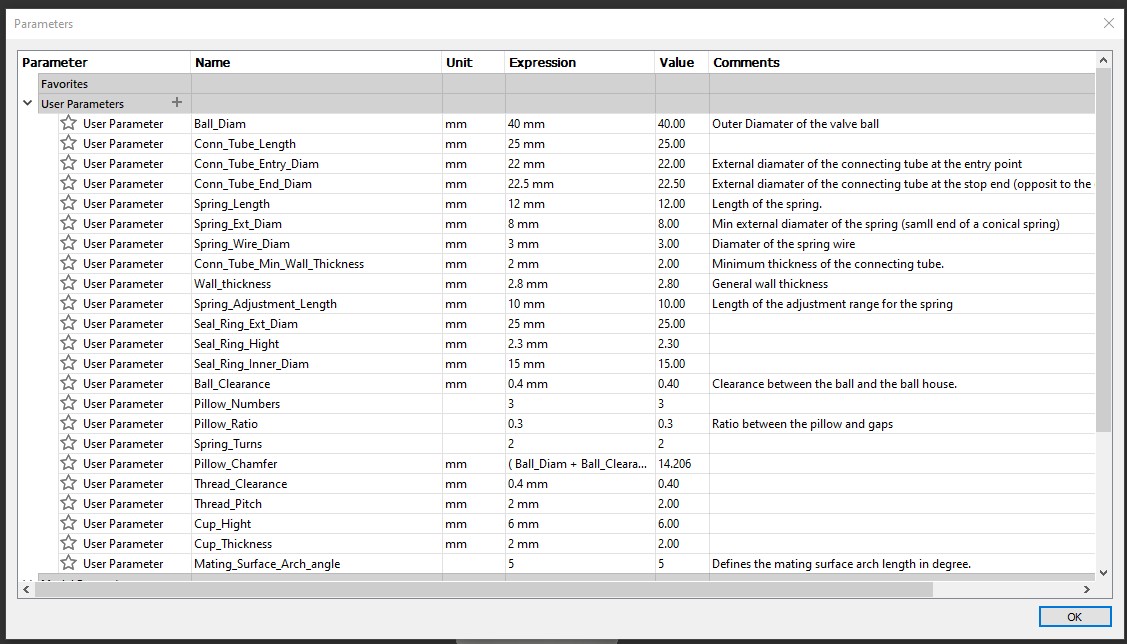
Task: Collapse the User Parameters group
Action: 27,104
